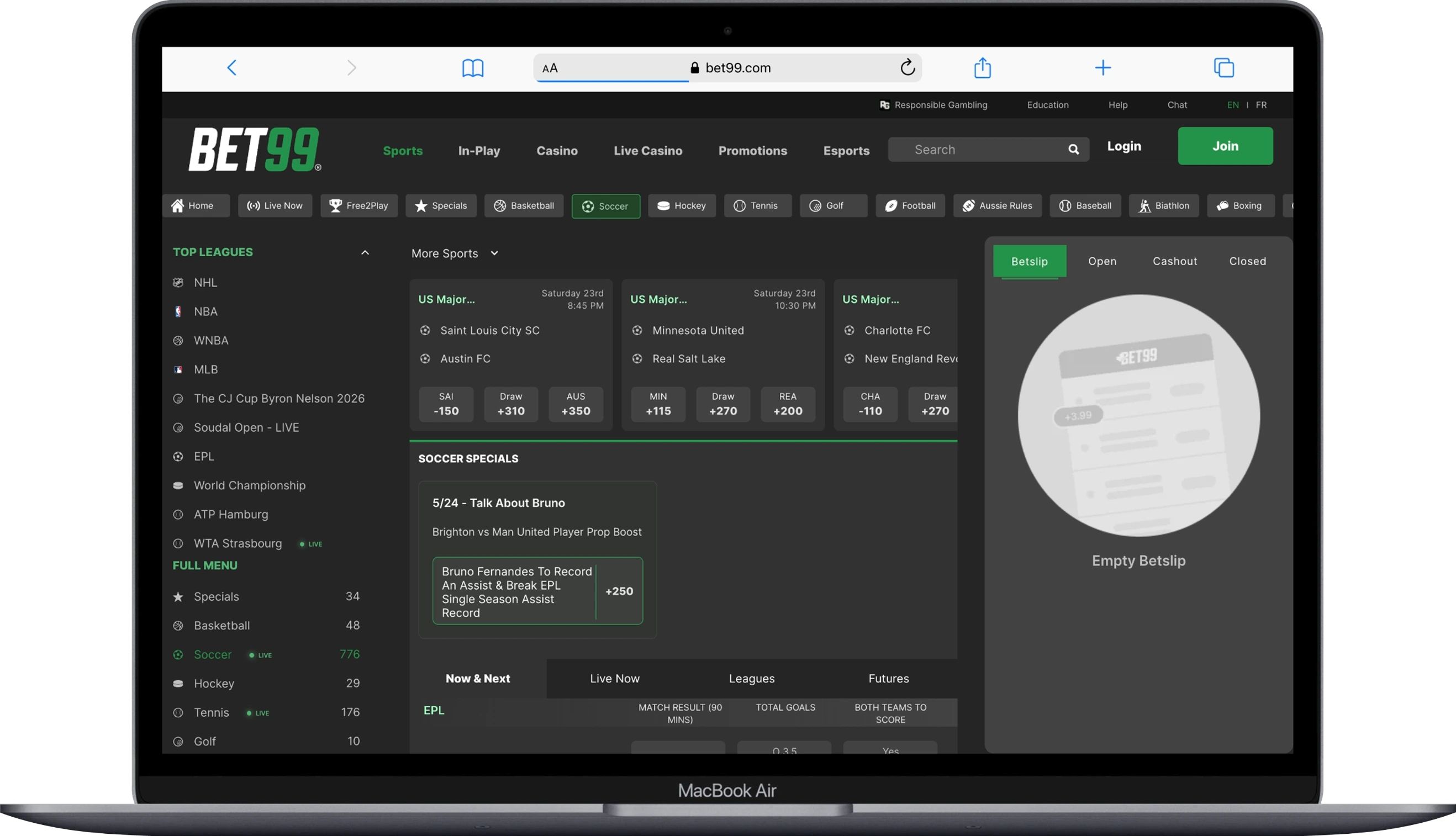Choose Golf in the sports bar

coord(833,205)
